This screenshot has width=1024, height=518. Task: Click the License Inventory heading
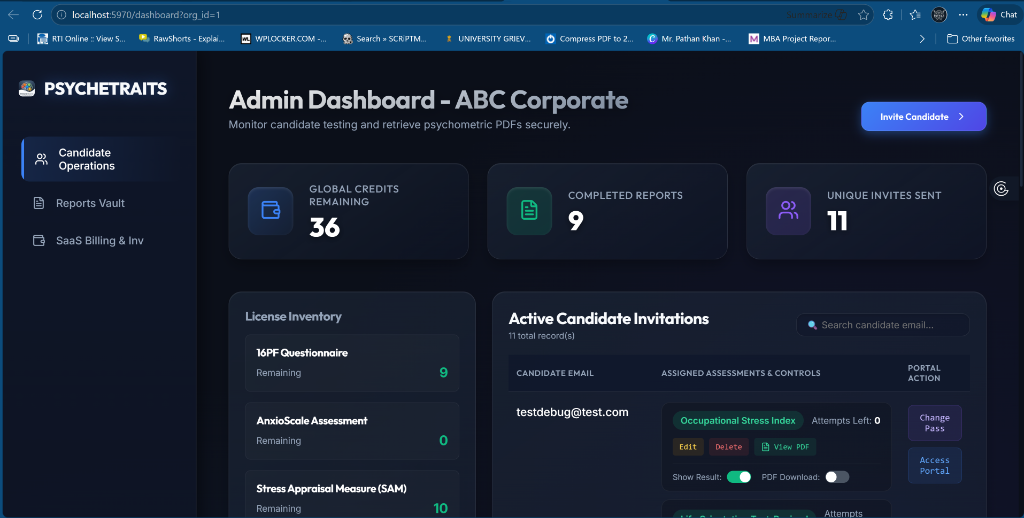click(293, 316)
